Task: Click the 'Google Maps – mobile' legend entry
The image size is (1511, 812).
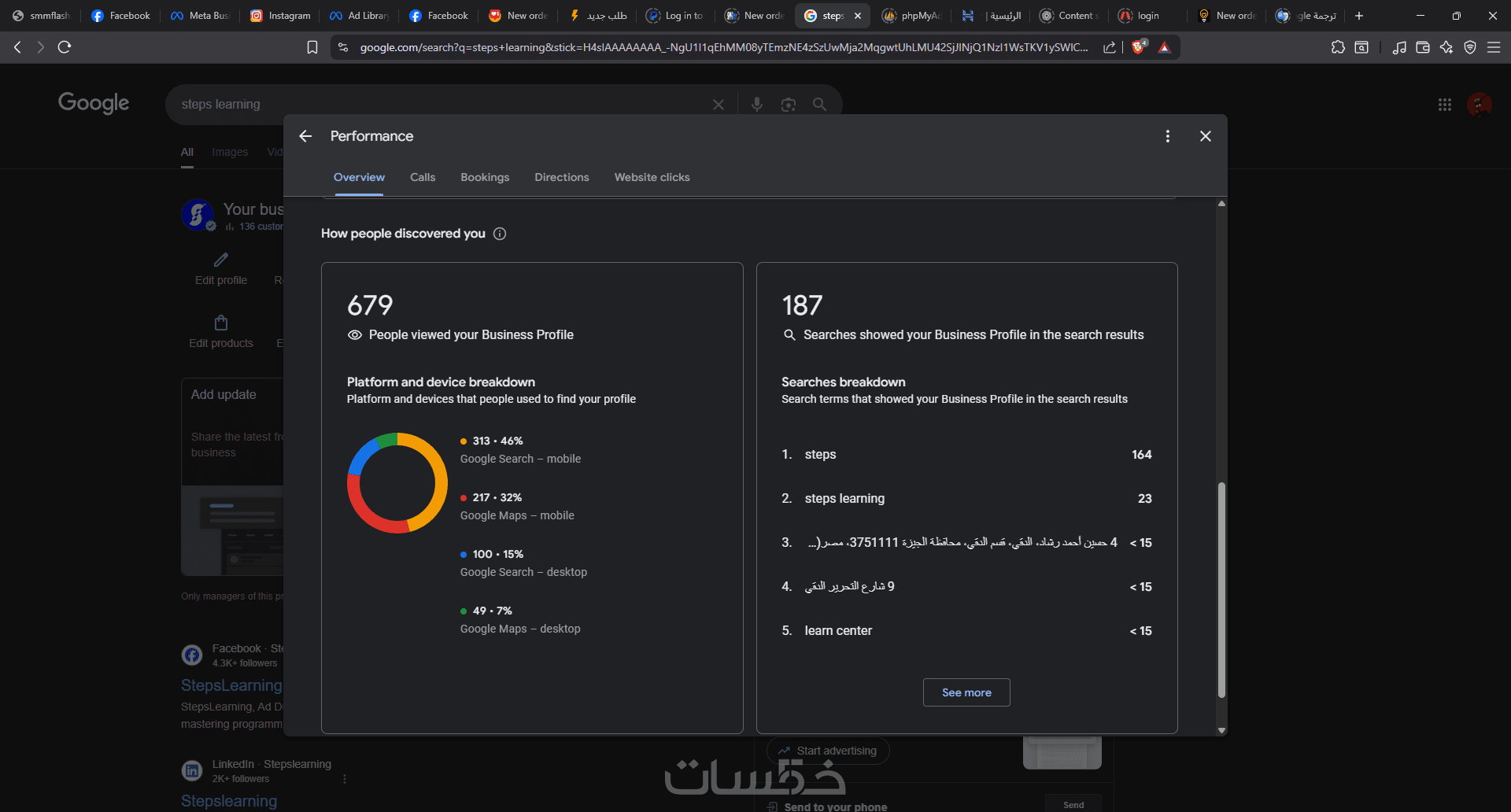Action: pyautogui.click(x=517, y=507)
